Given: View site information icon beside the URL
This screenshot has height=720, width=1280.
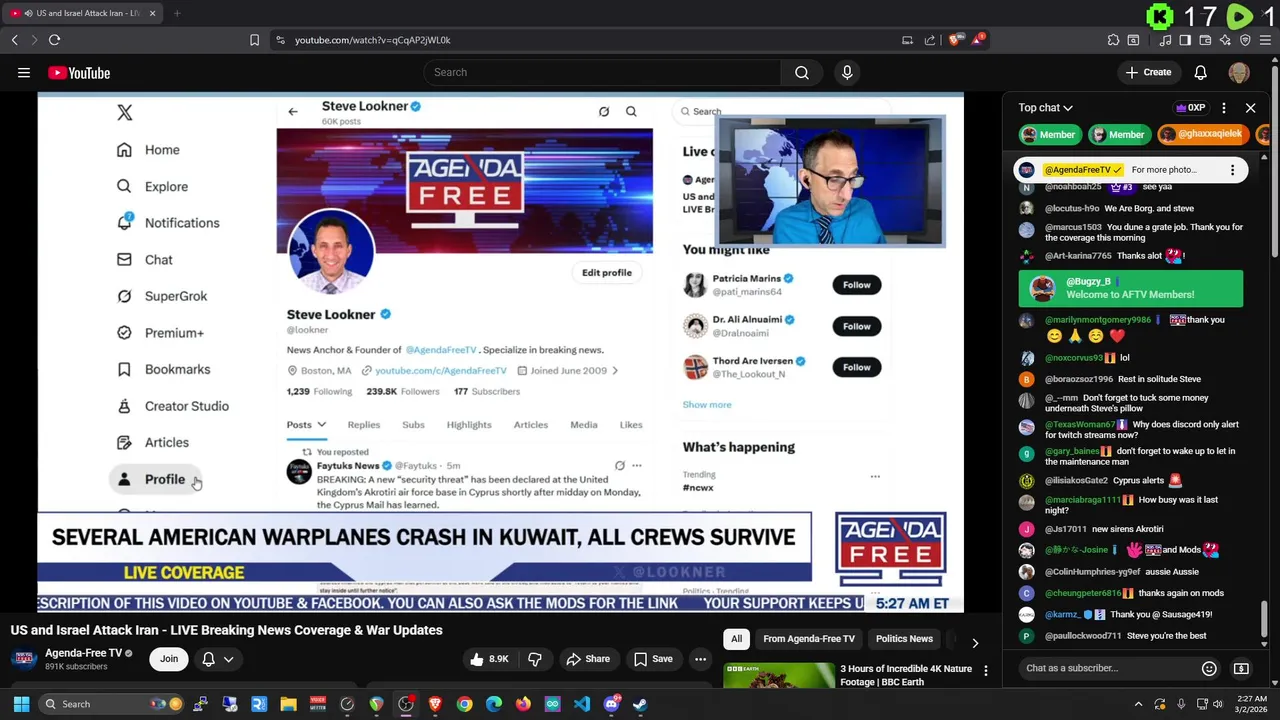Looking at the screenshot, I should (280, 40).
